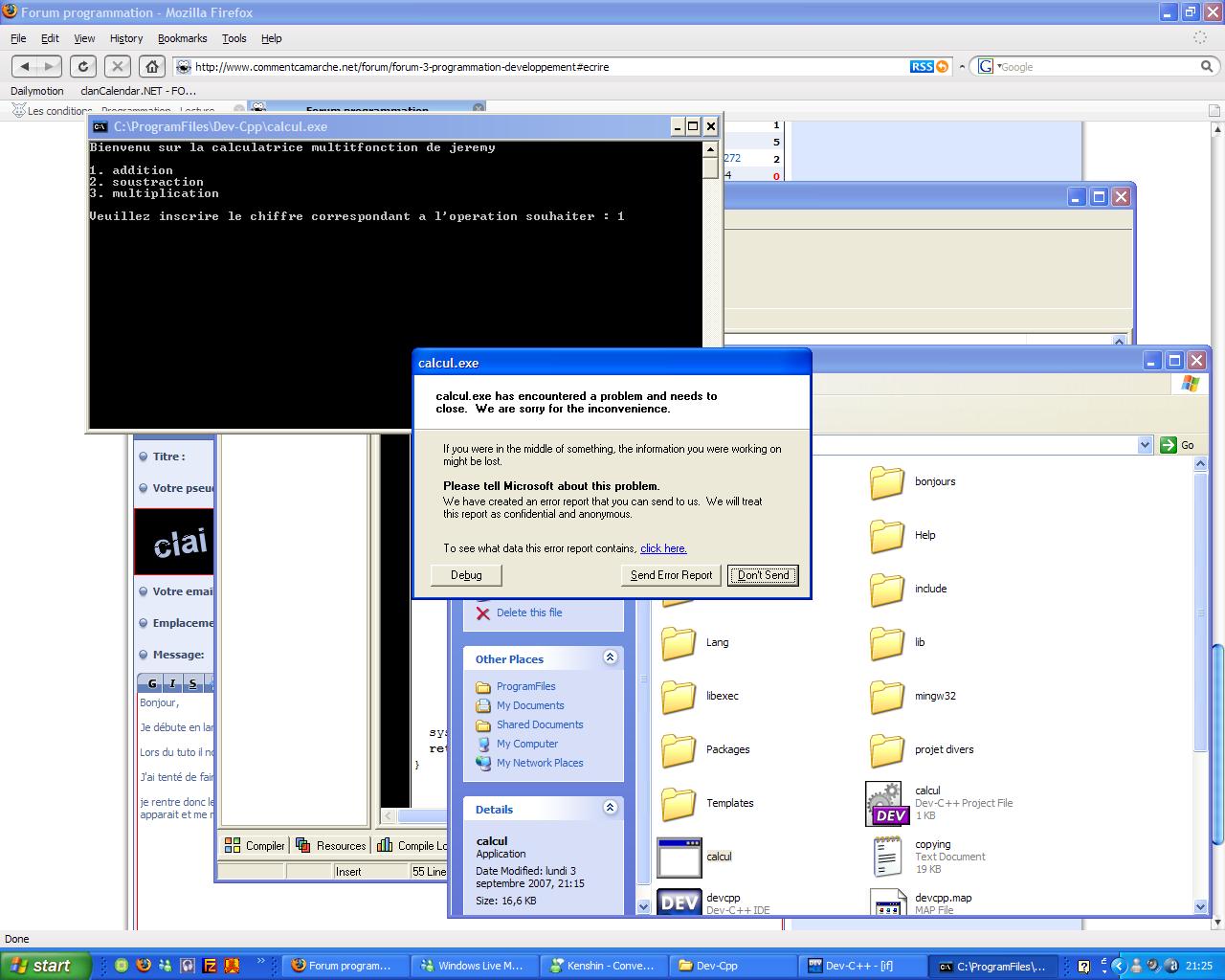Select the calcul Dev-C++ Project File icon
Screen dimensions: 1225x980
click(x=883, y=803)
